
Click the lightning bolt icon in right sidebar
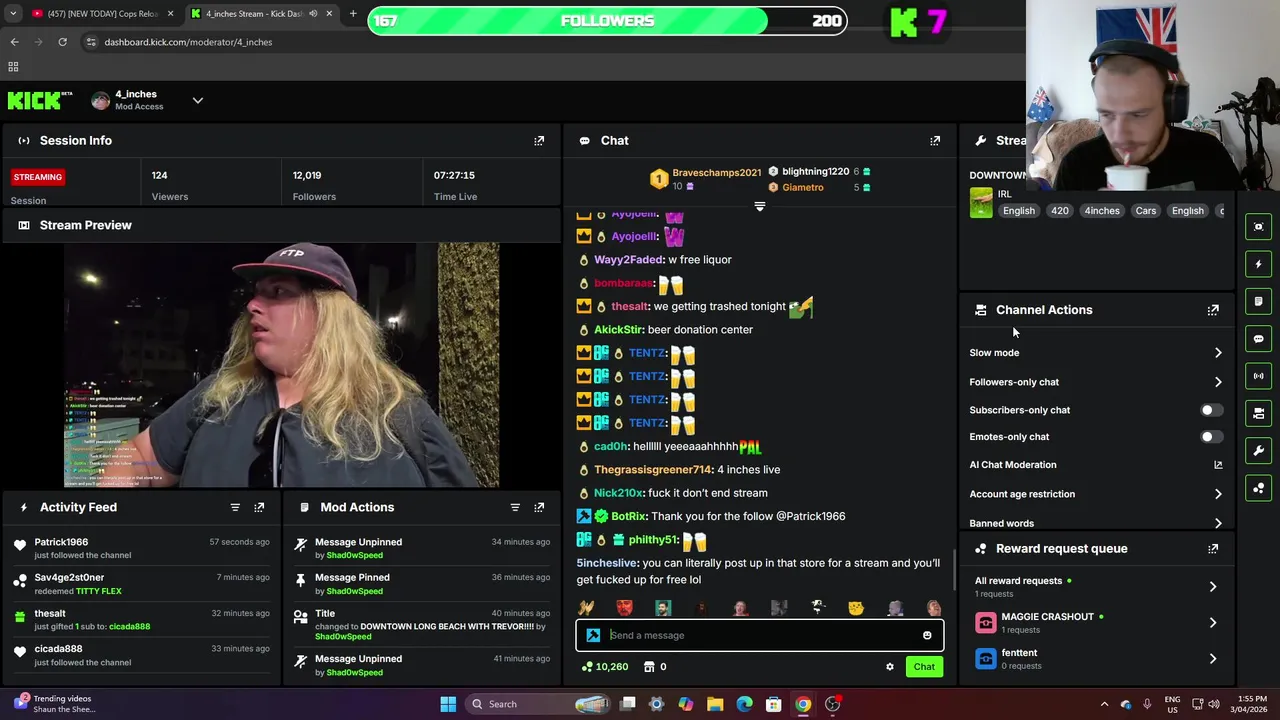(x=1259, y=264)
